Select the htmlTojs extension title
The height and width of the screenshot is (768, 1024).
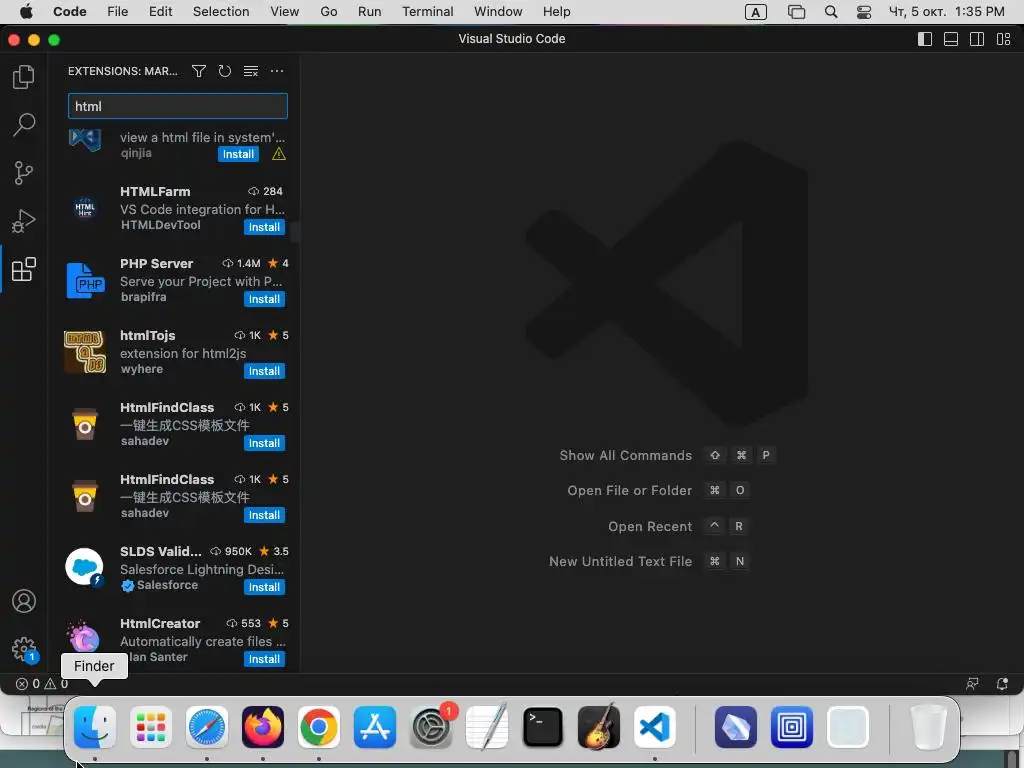(x=148, y=335)
